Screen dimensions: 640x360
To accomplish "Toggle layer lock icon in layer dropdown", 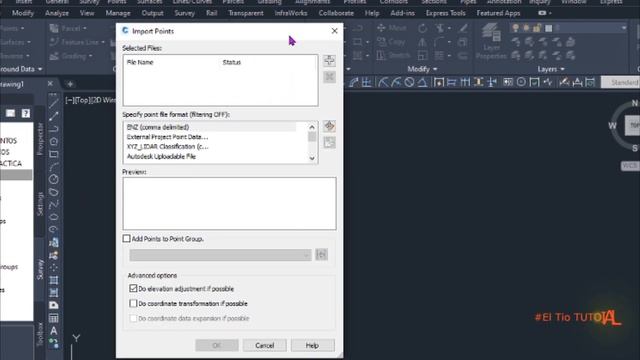I will coord(537,28).
